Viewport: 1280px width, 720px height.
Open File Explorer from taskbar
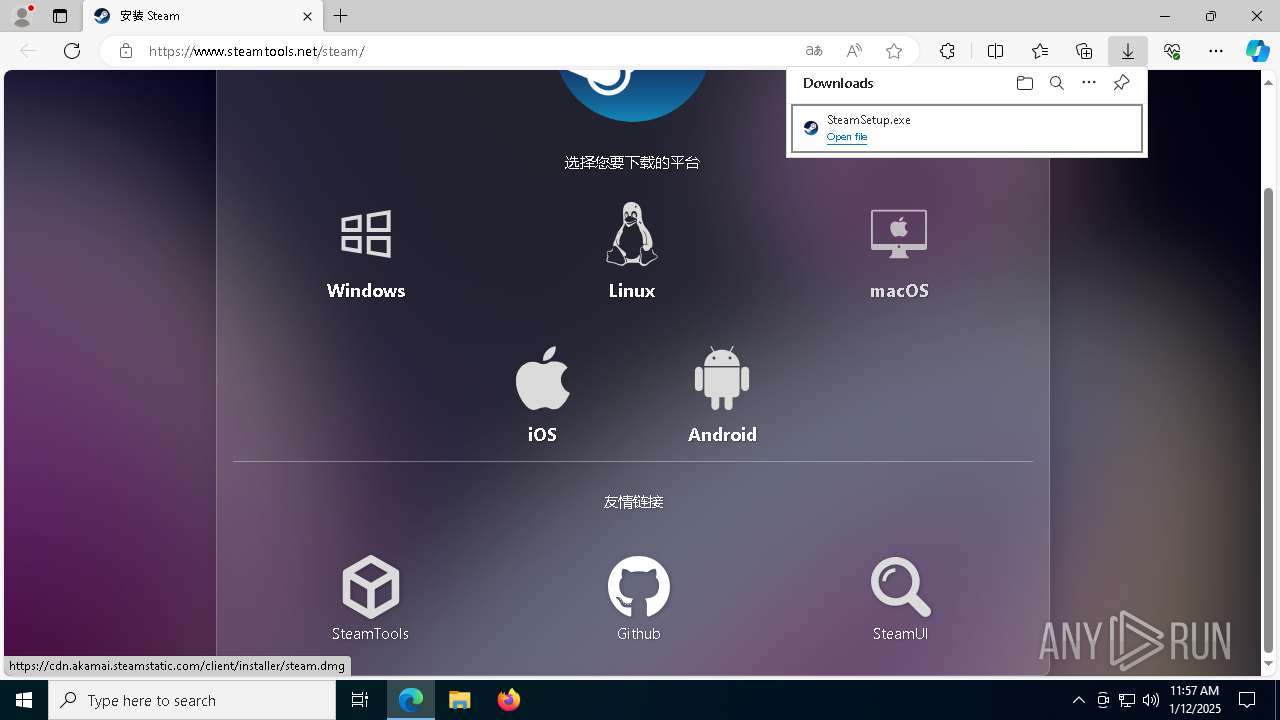coord(460,700)
